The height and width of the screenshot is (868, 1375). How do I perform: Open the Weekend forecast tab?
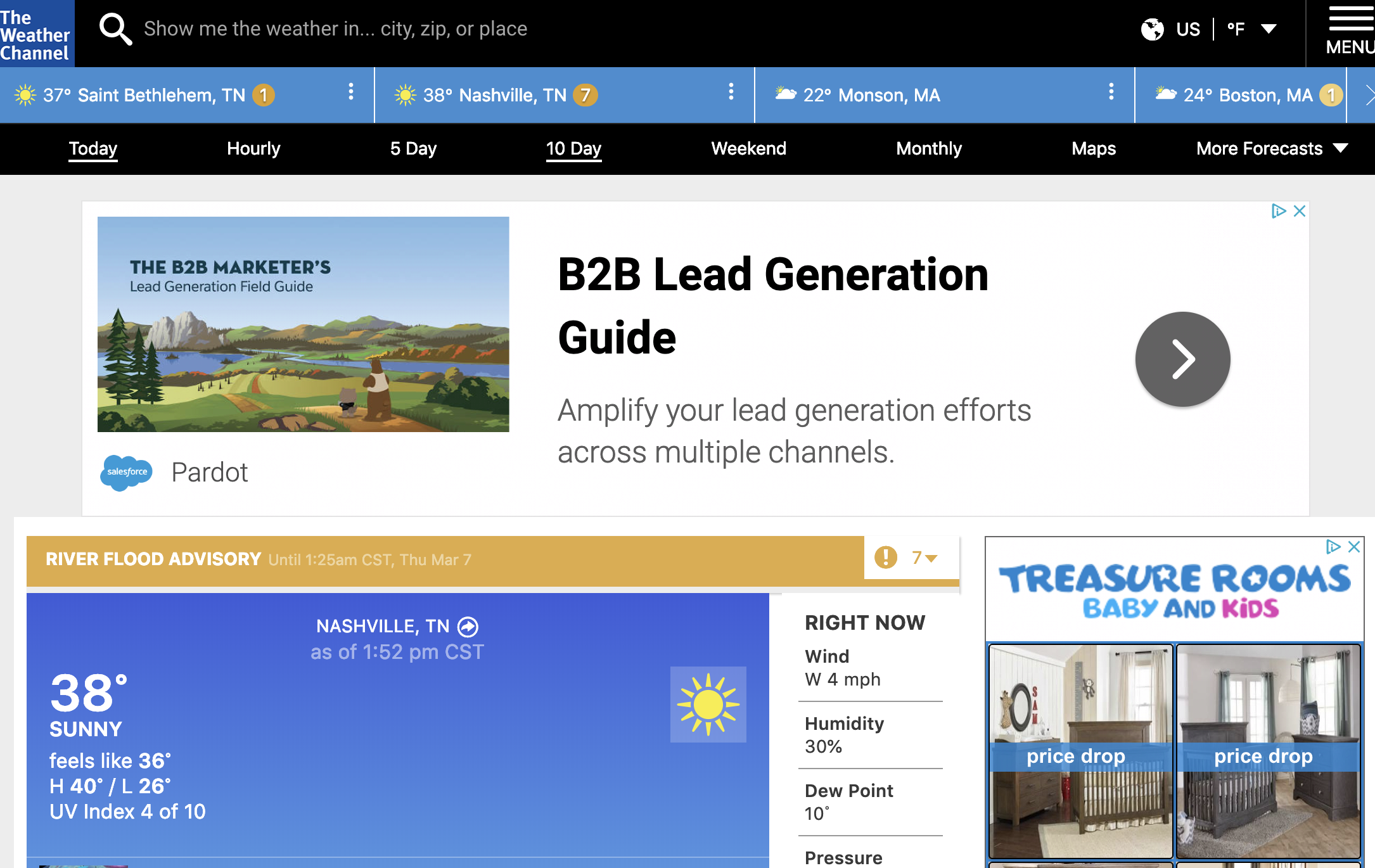point(748,148)
